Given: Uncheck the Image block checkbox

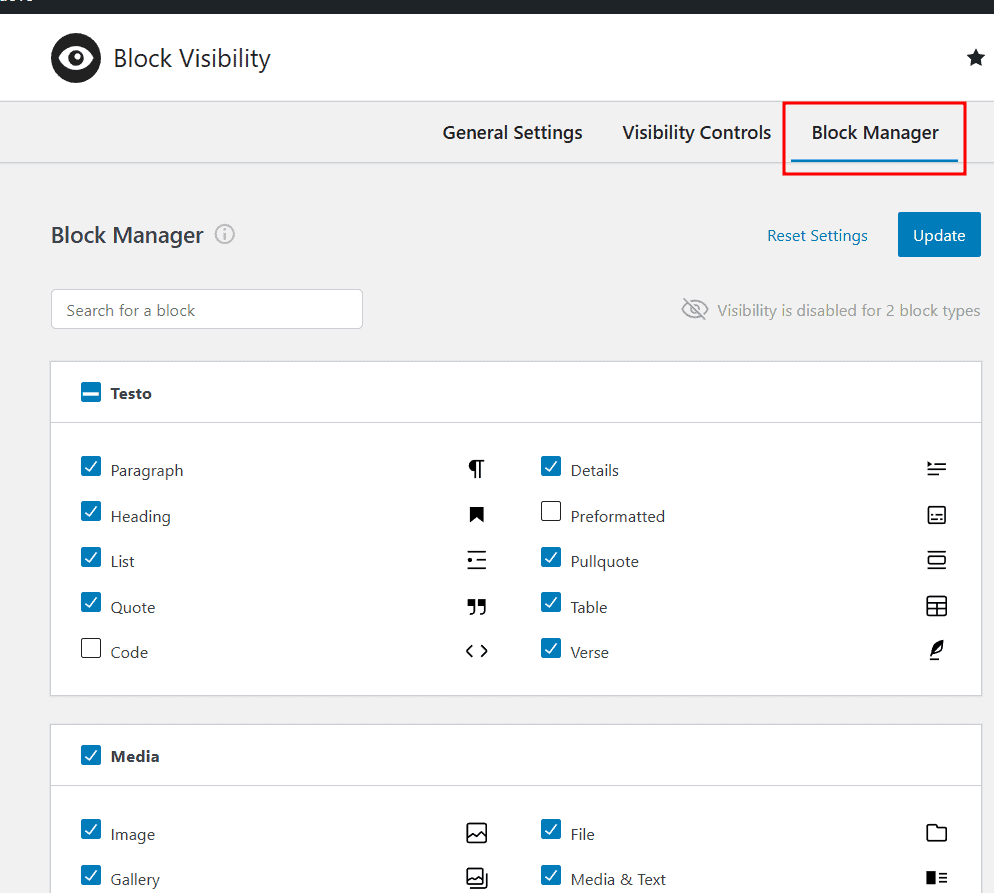Looking at the screenshot, I should [91, 829].
